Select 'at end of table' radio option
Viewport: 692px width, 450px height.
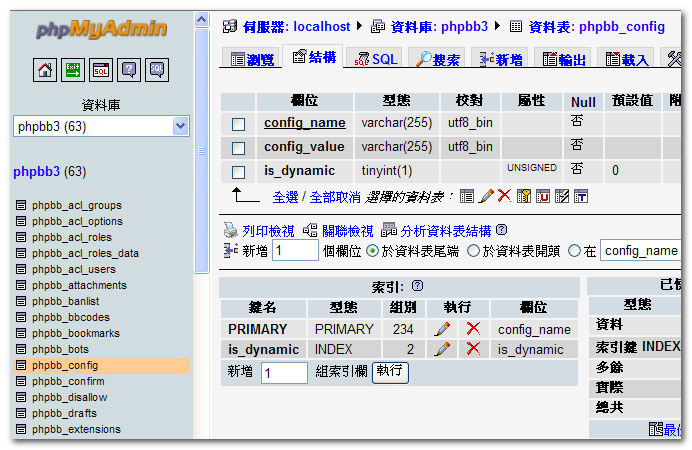(372, 251)
